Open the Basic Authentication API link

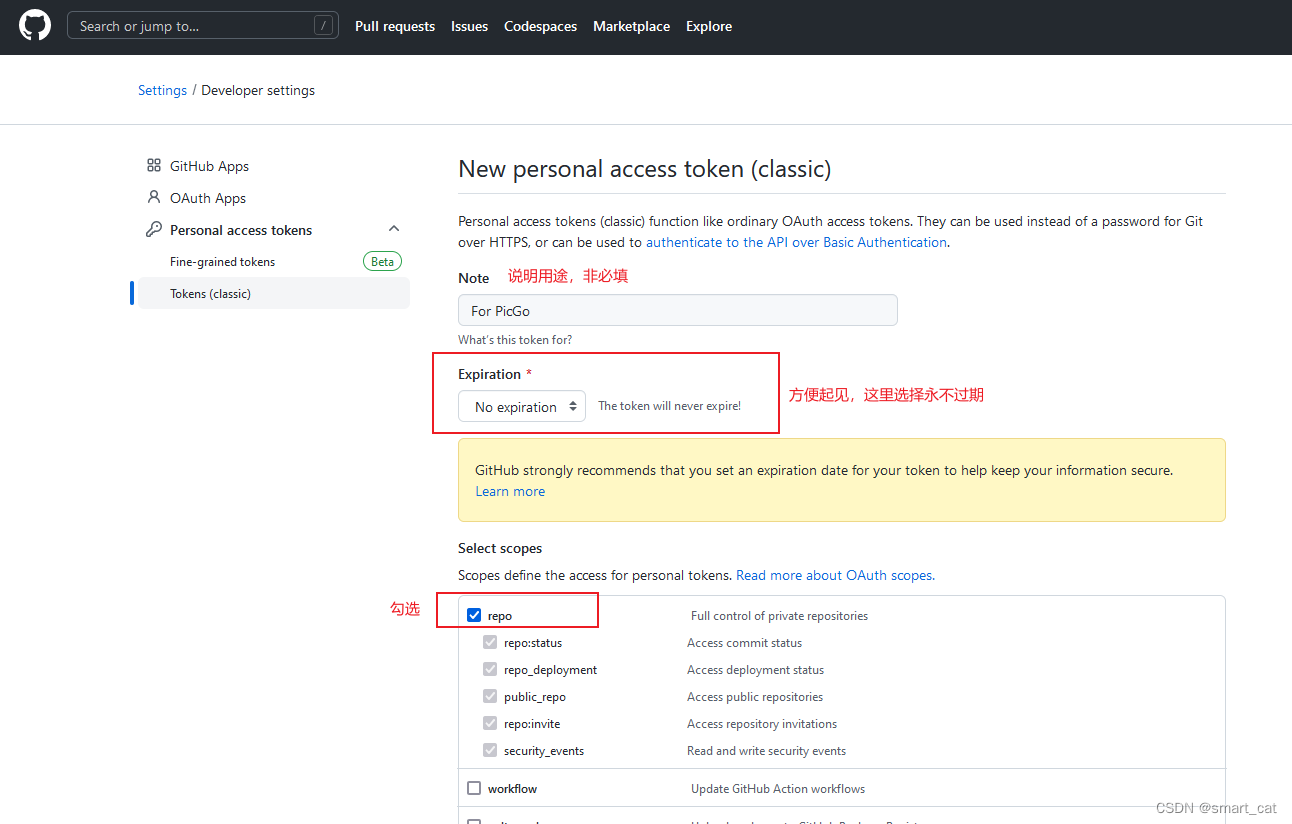coord(796,242)
